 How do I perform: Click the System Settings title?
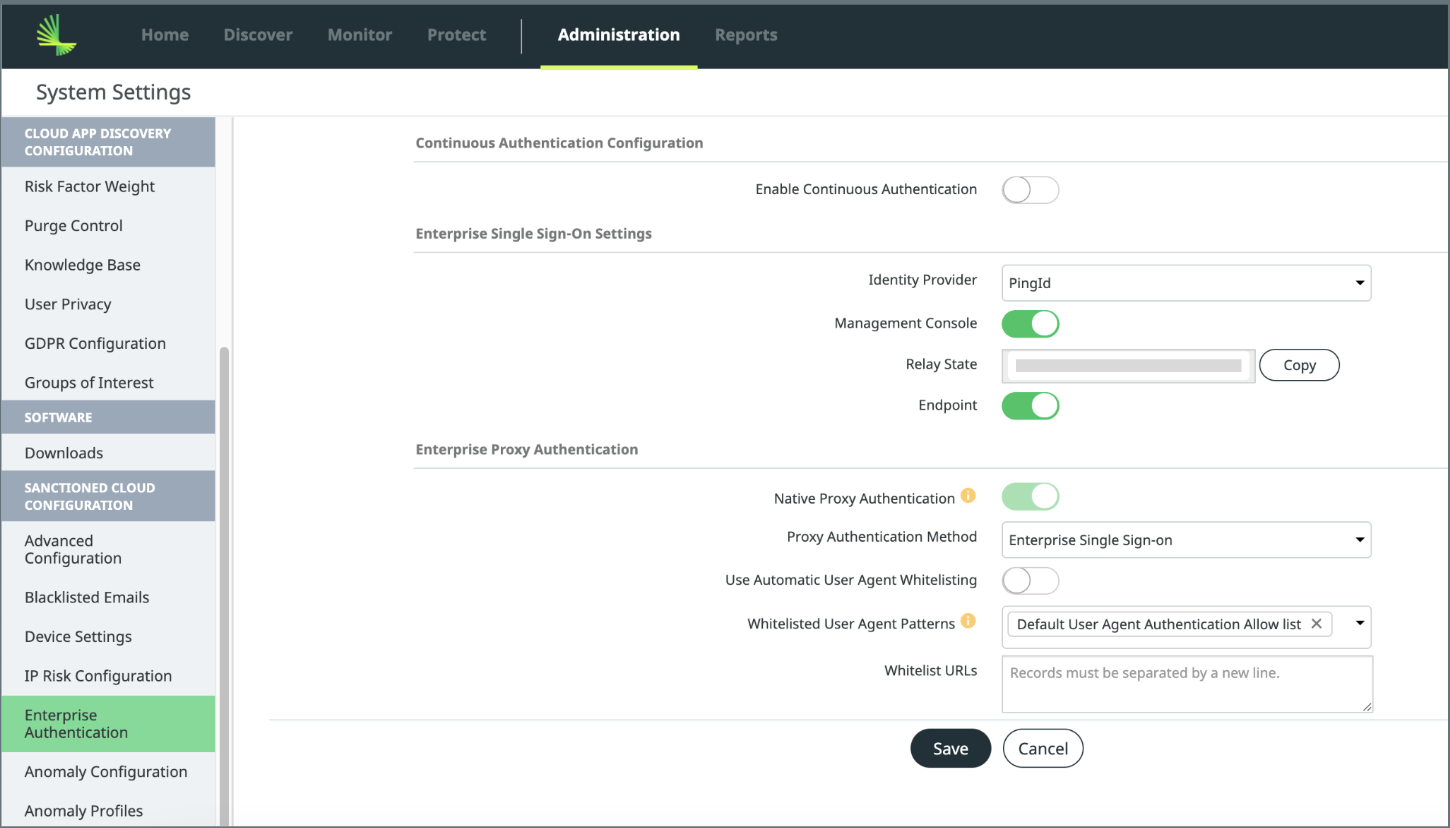click(x=113, y=92)
